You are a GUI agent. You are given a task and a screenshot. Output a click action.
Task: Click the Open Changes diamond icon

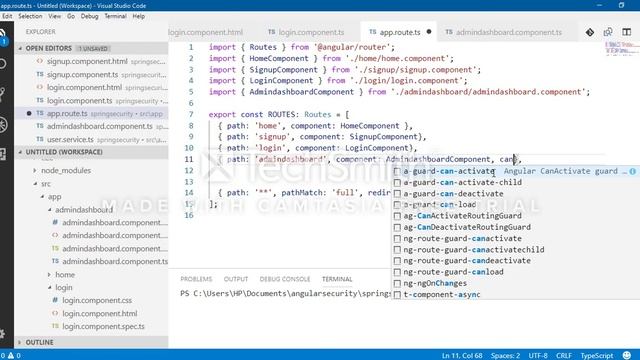pyautogui.click(x=590, y=32)
